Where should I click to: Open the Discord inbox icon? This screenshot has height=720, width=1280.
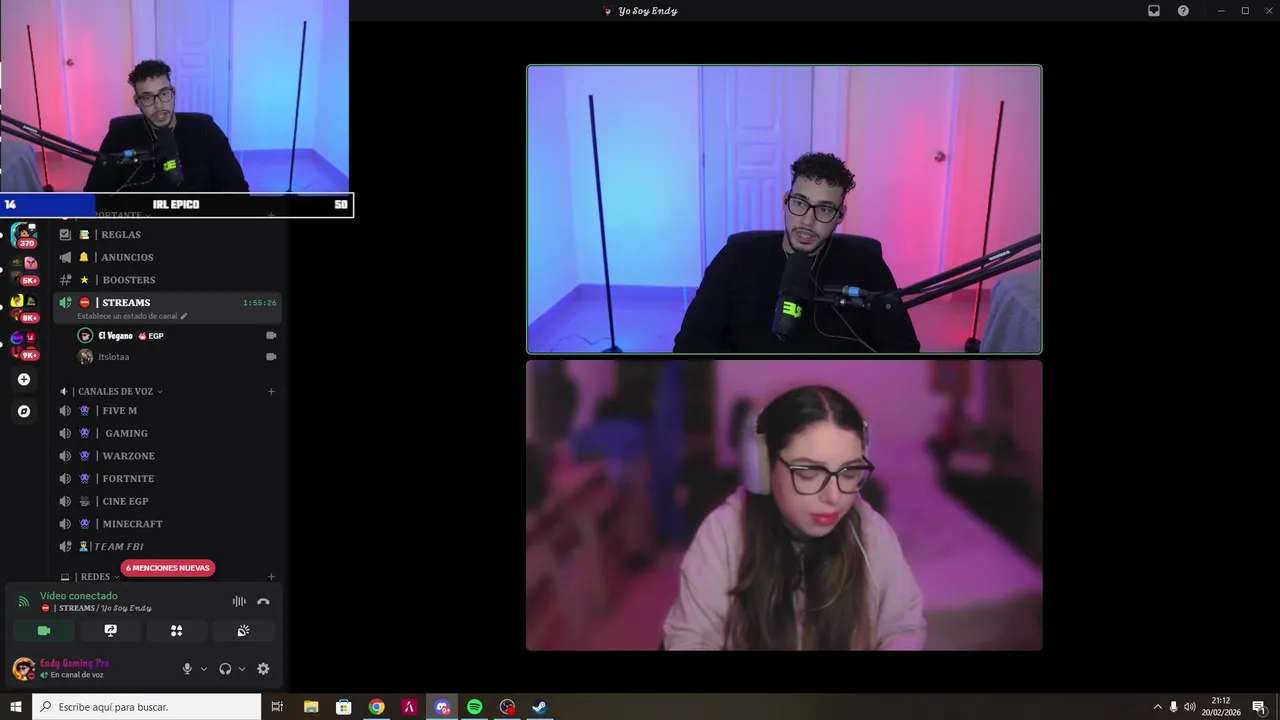1154,11
